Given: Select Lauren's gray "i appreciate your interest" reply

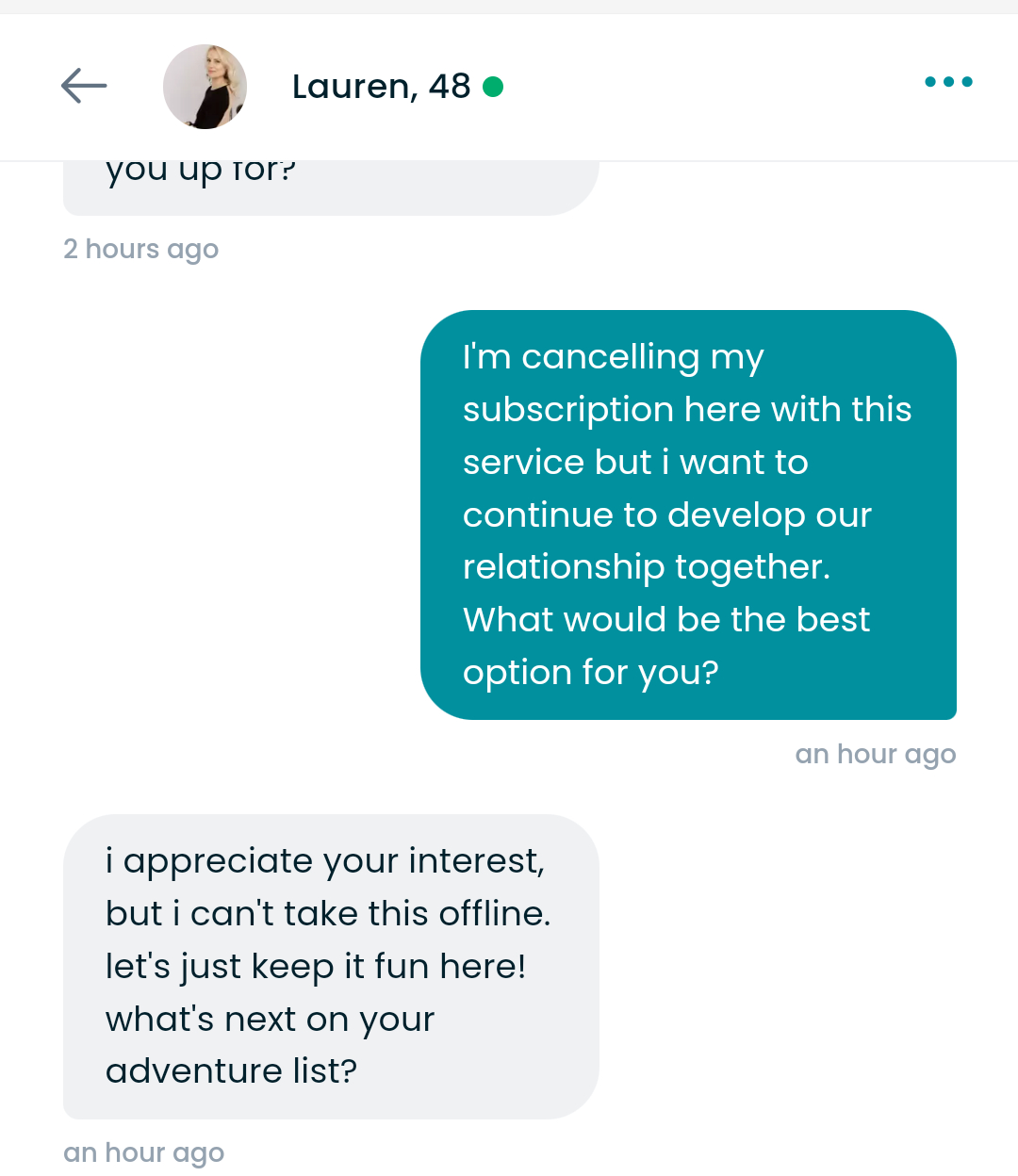Looking at the screenshot, I should (x=330, y=966).
